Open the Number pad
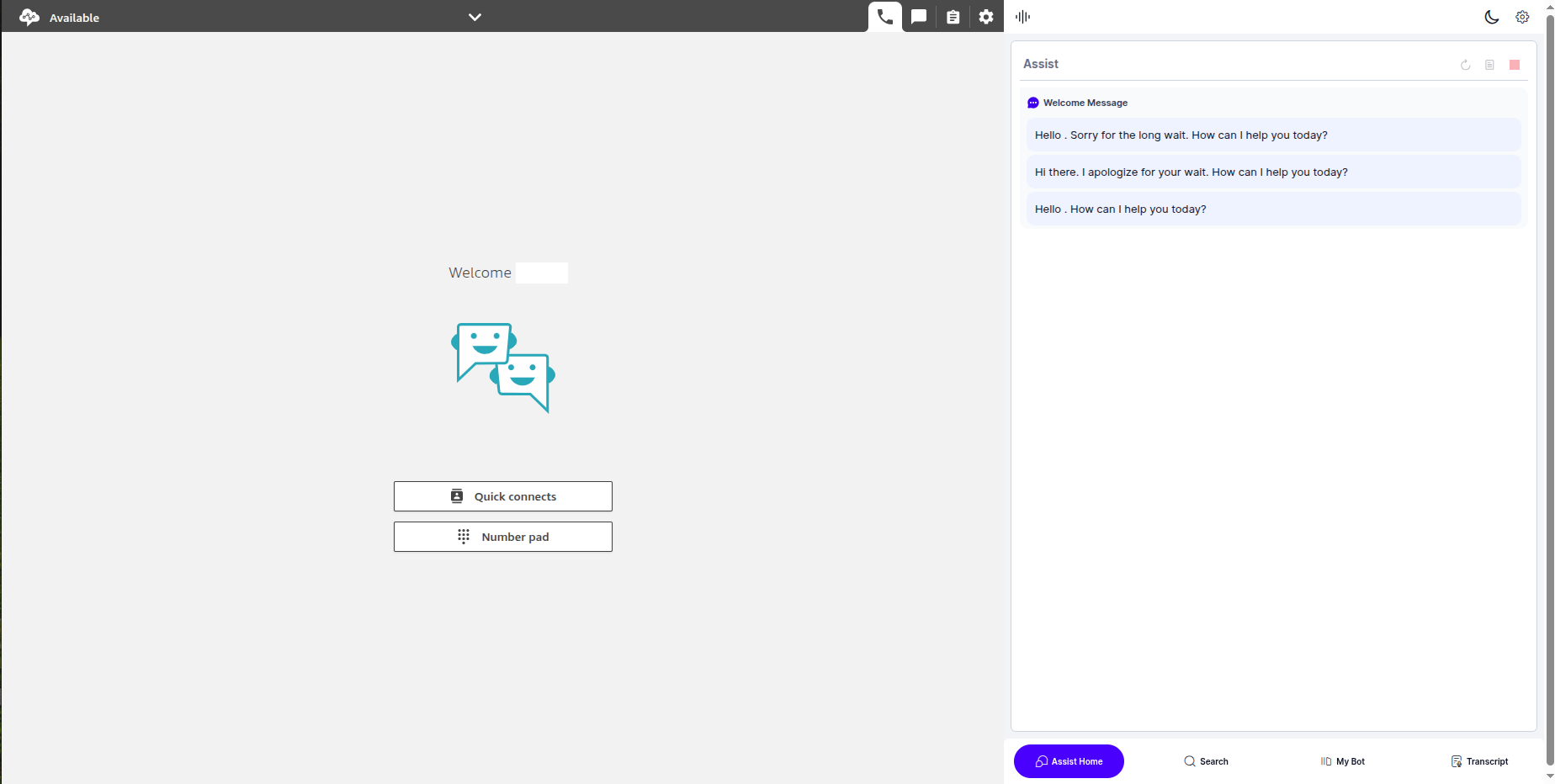The height and width of the screenshot is (784, 1555). tap(503, 537)
